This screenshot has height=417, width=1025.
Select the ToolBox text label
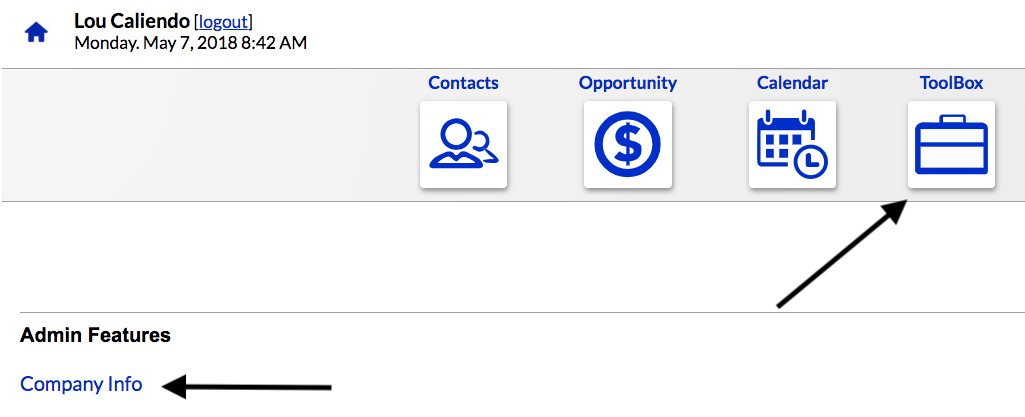point(951,83)
